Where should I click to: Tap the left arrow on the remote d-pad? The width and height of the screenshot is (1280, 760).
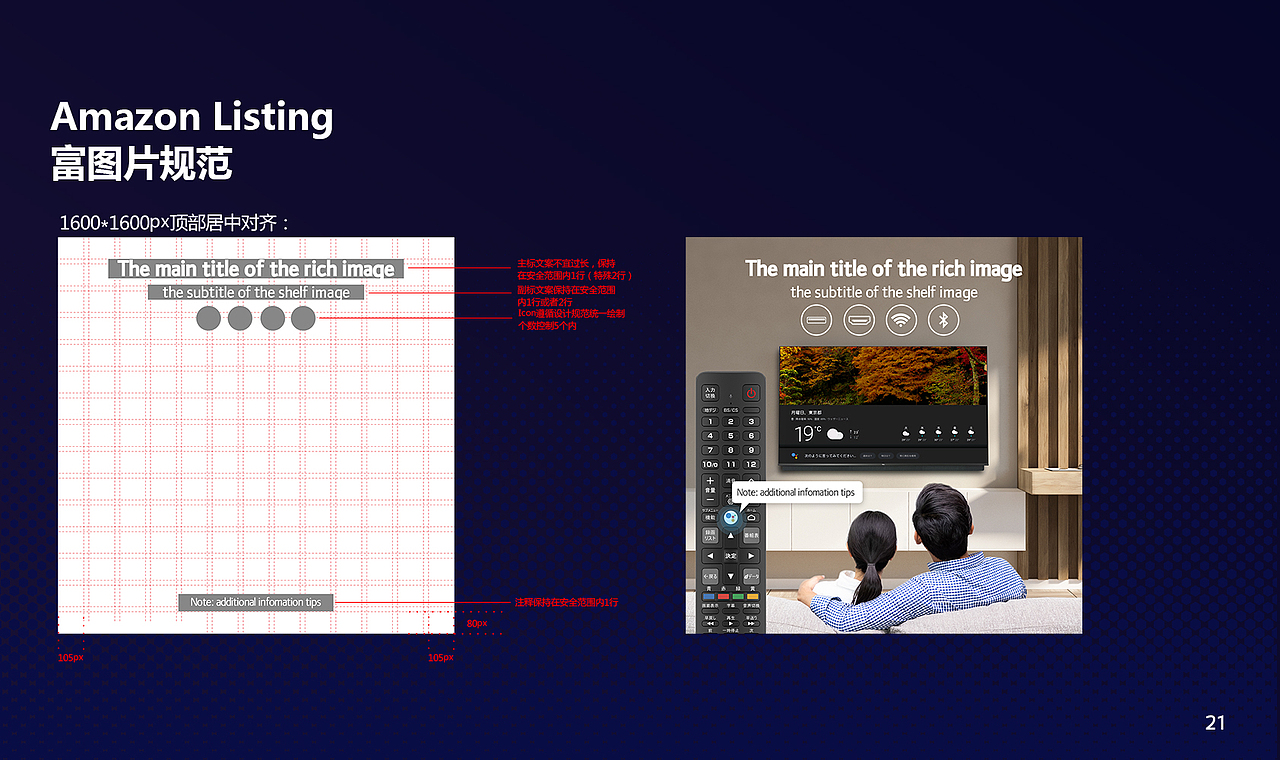(x=710, y=556)
